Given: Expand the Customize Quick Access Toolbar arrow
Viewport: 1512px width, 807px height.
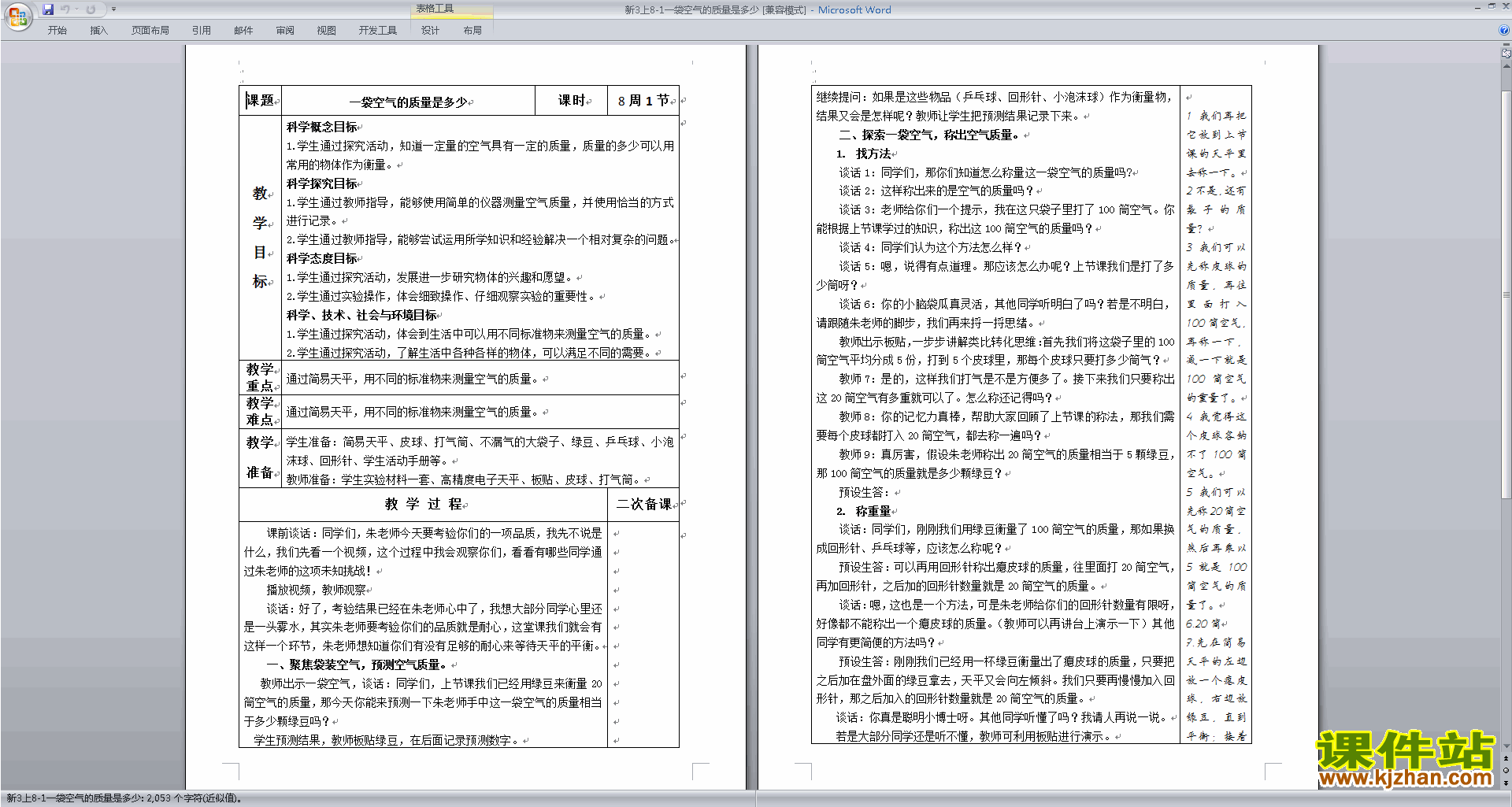Looking at the screenshot, I should [113, 9].
